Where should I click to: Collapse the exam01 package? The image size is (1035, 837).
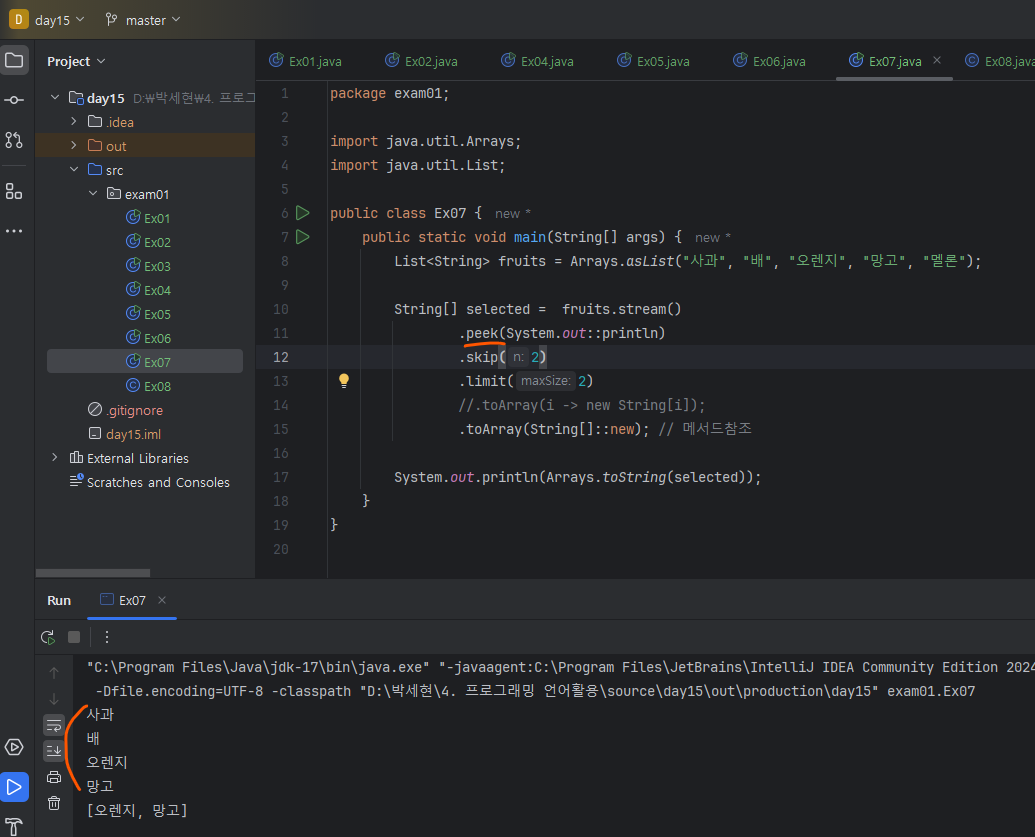click(93, 193)
